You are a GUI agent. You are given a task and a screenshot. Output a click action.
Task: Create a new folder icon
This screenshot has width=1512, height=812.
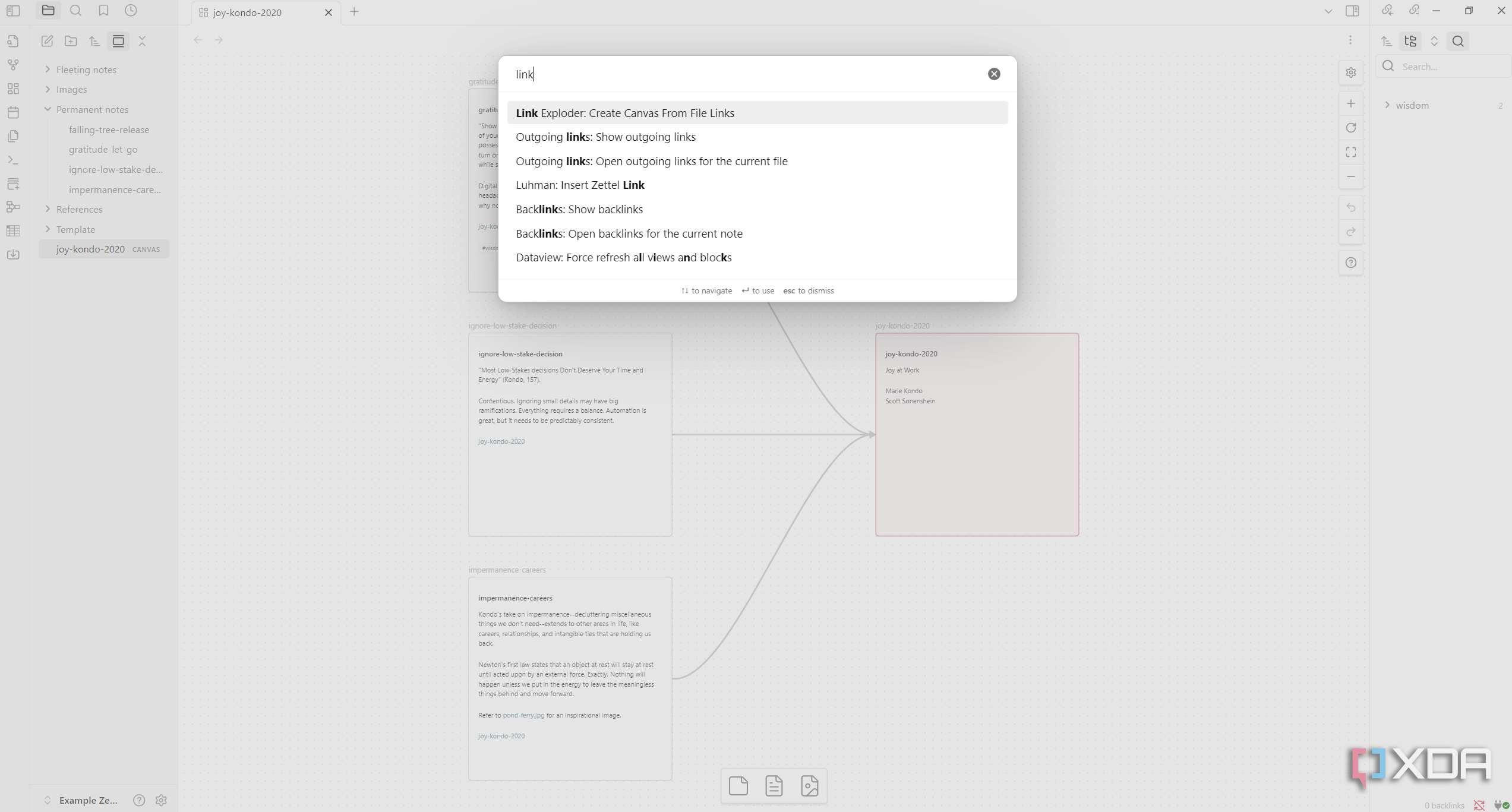(x=71, y=41)
